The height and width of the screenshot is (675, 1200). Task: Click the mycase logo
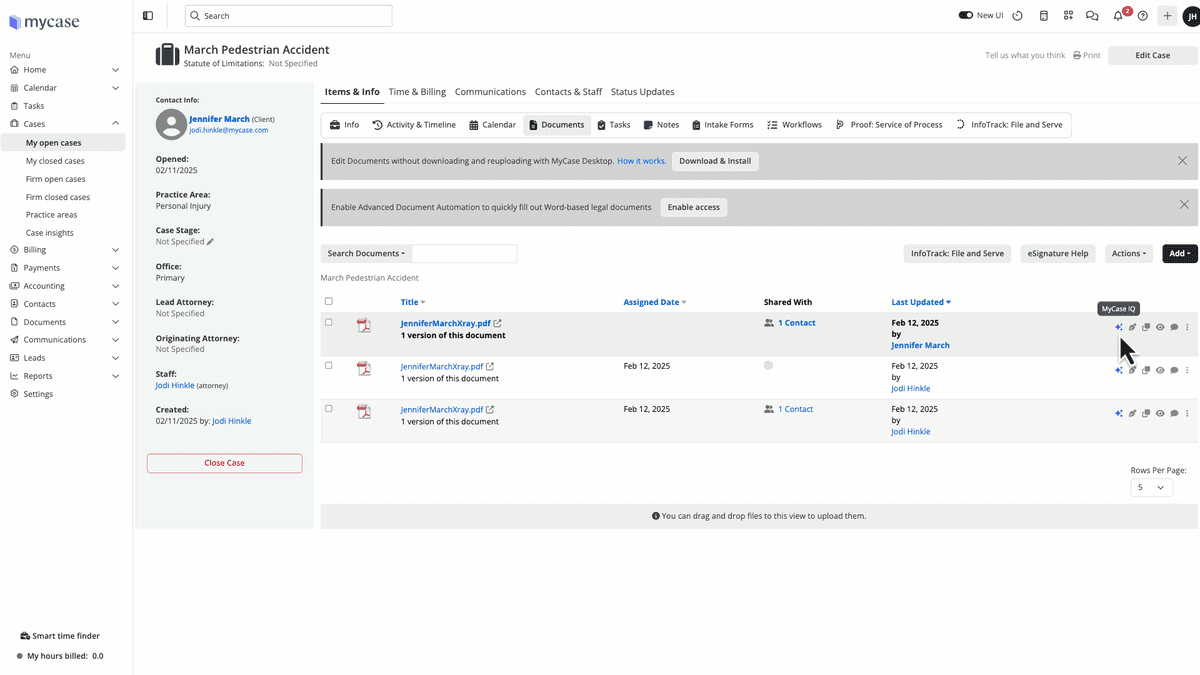tap(44, 22)
